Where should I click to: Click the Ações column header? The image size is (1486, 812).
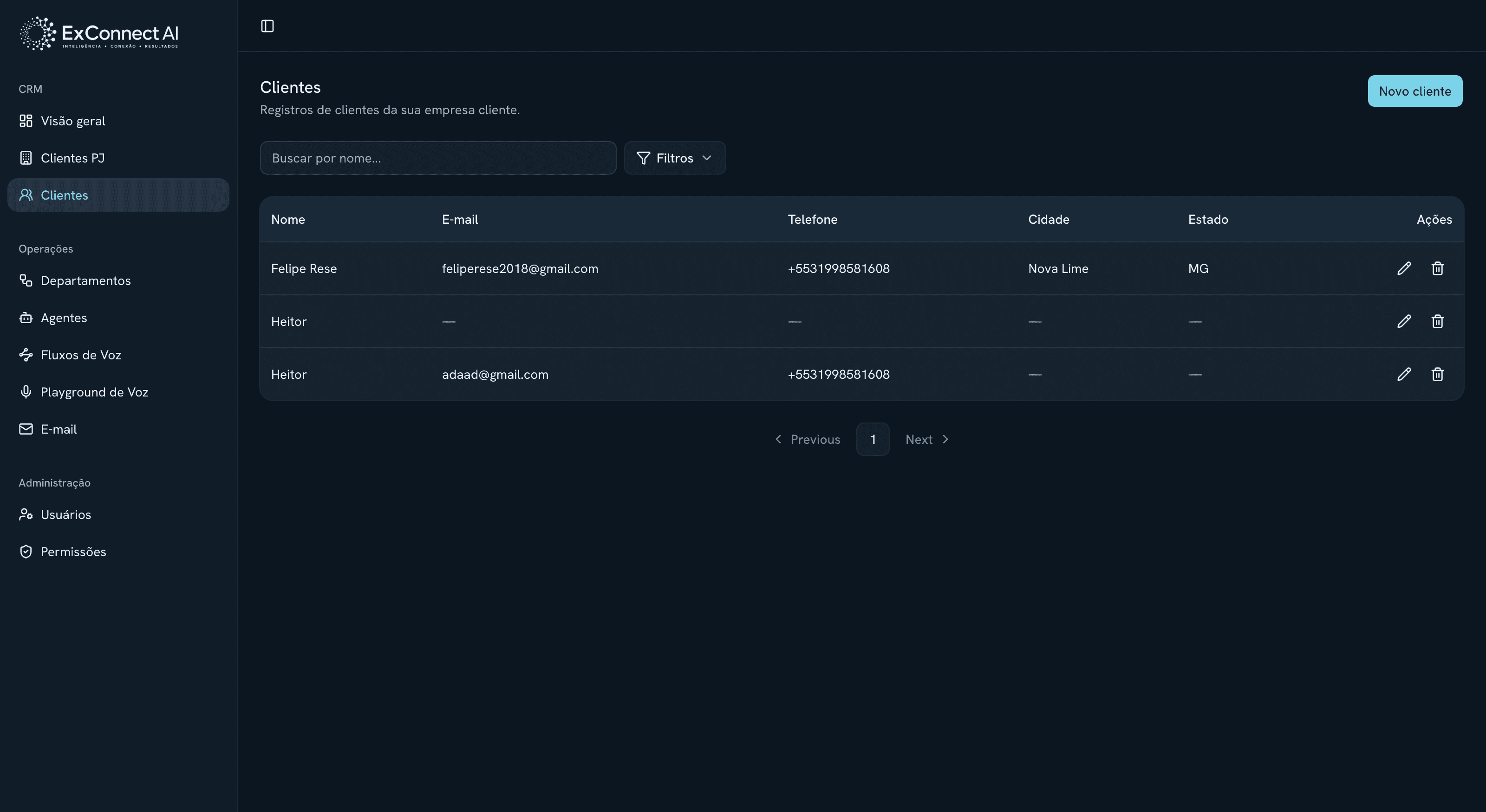click(x=1434, y=219)
